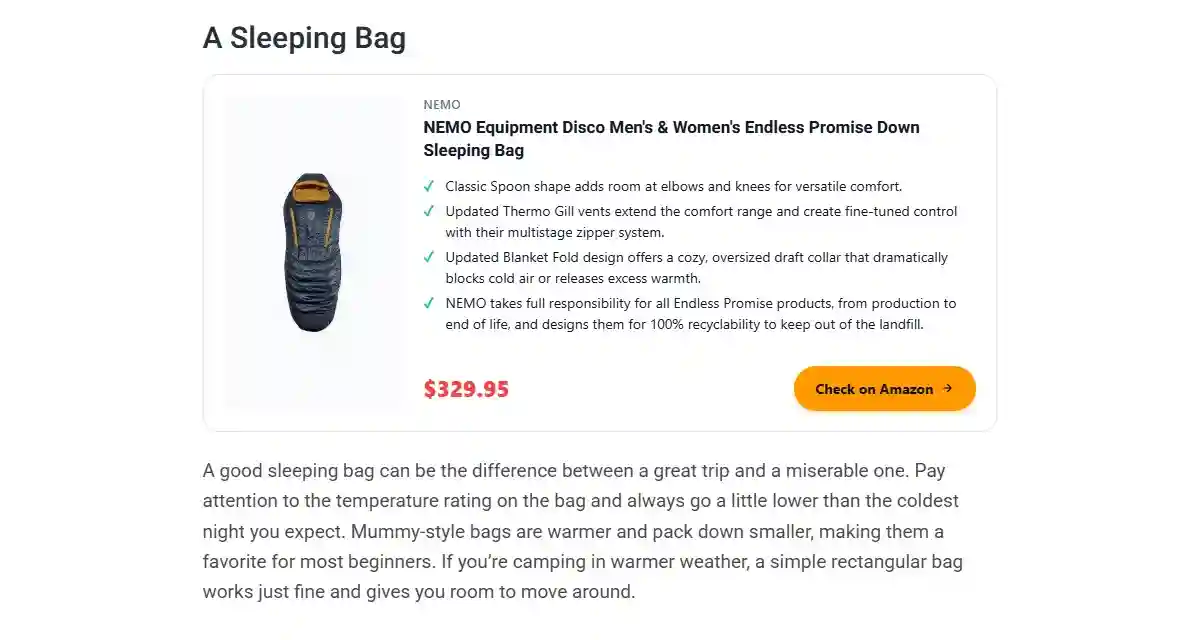Click the Check on Amazon button
Screen dimensions: 1182x640
[x=884, y=388]
